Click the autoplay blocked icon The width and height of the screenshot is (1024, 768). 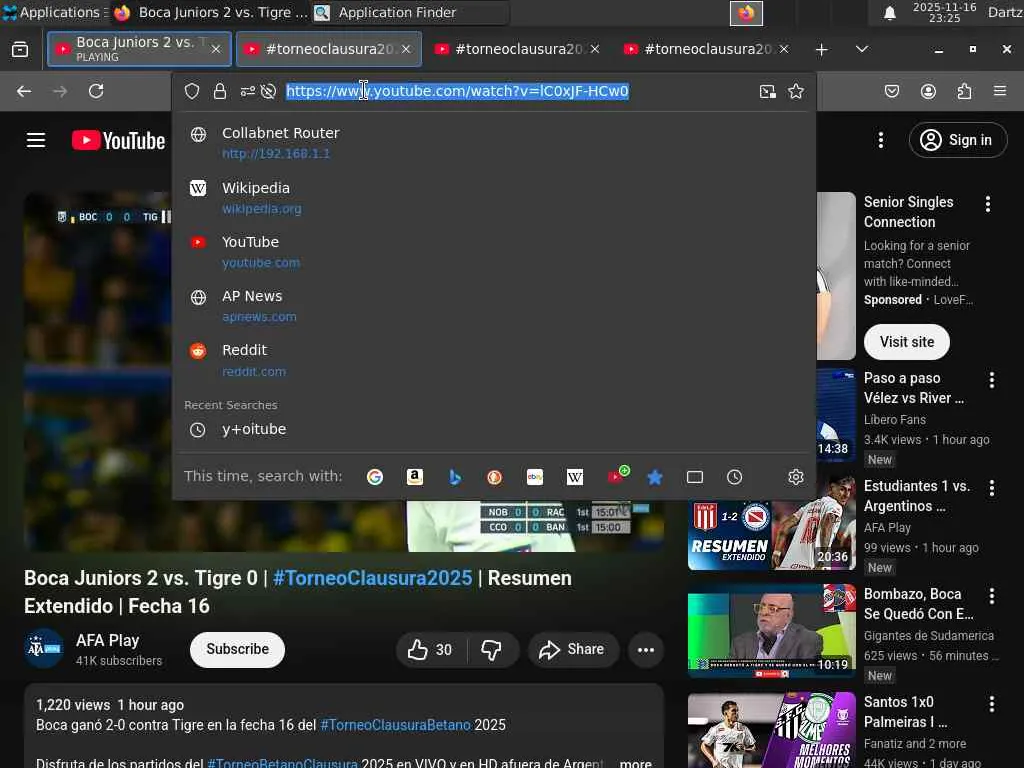point(268,91)
